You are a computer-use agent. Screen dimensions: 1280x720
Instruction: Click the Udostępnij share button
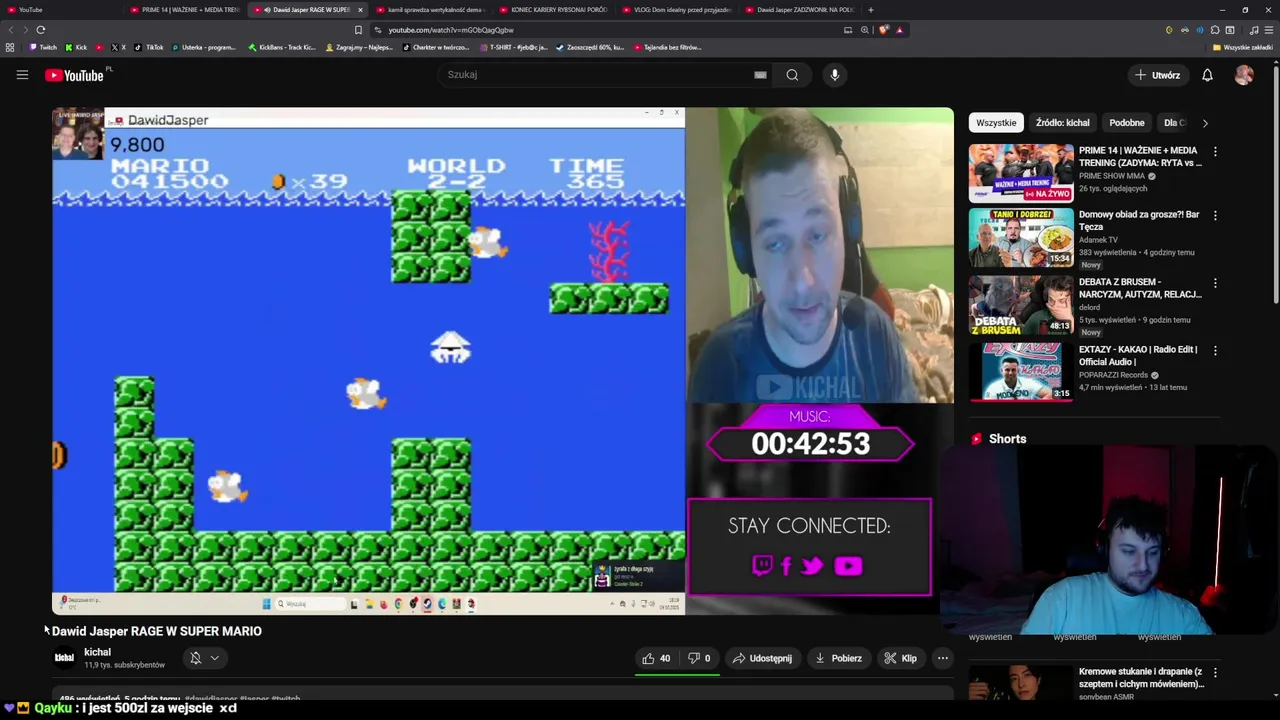[762, 658]
